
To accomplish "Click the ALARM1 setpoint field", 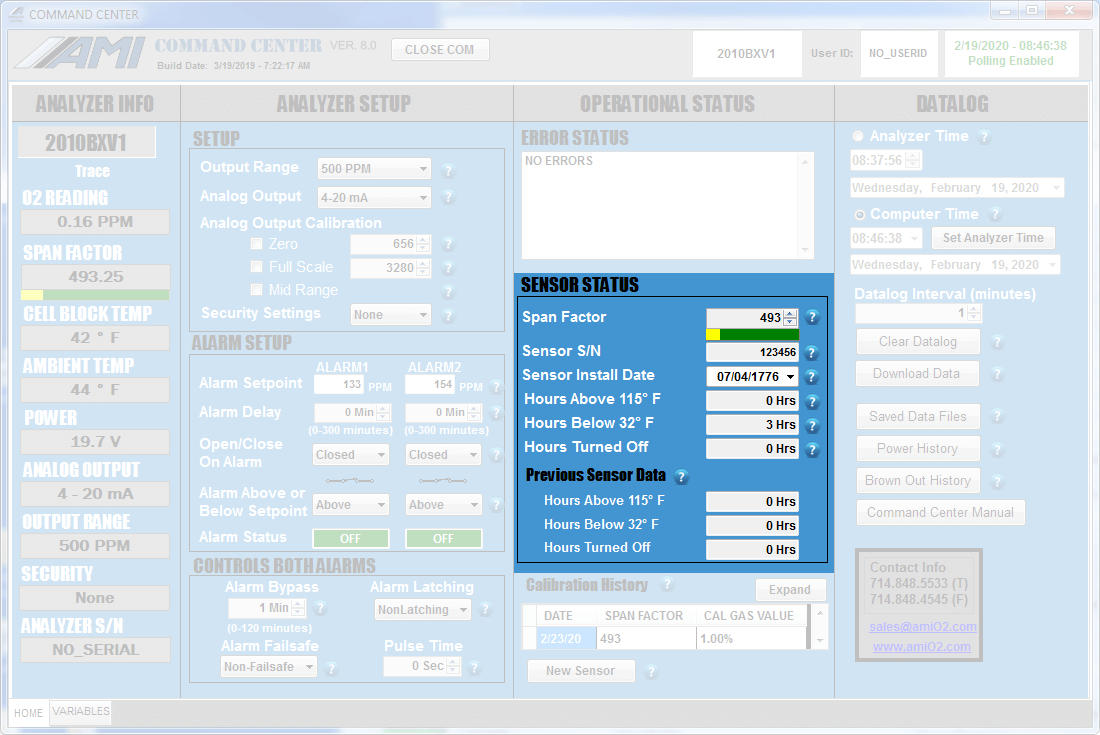I will [x=338, y=384].
